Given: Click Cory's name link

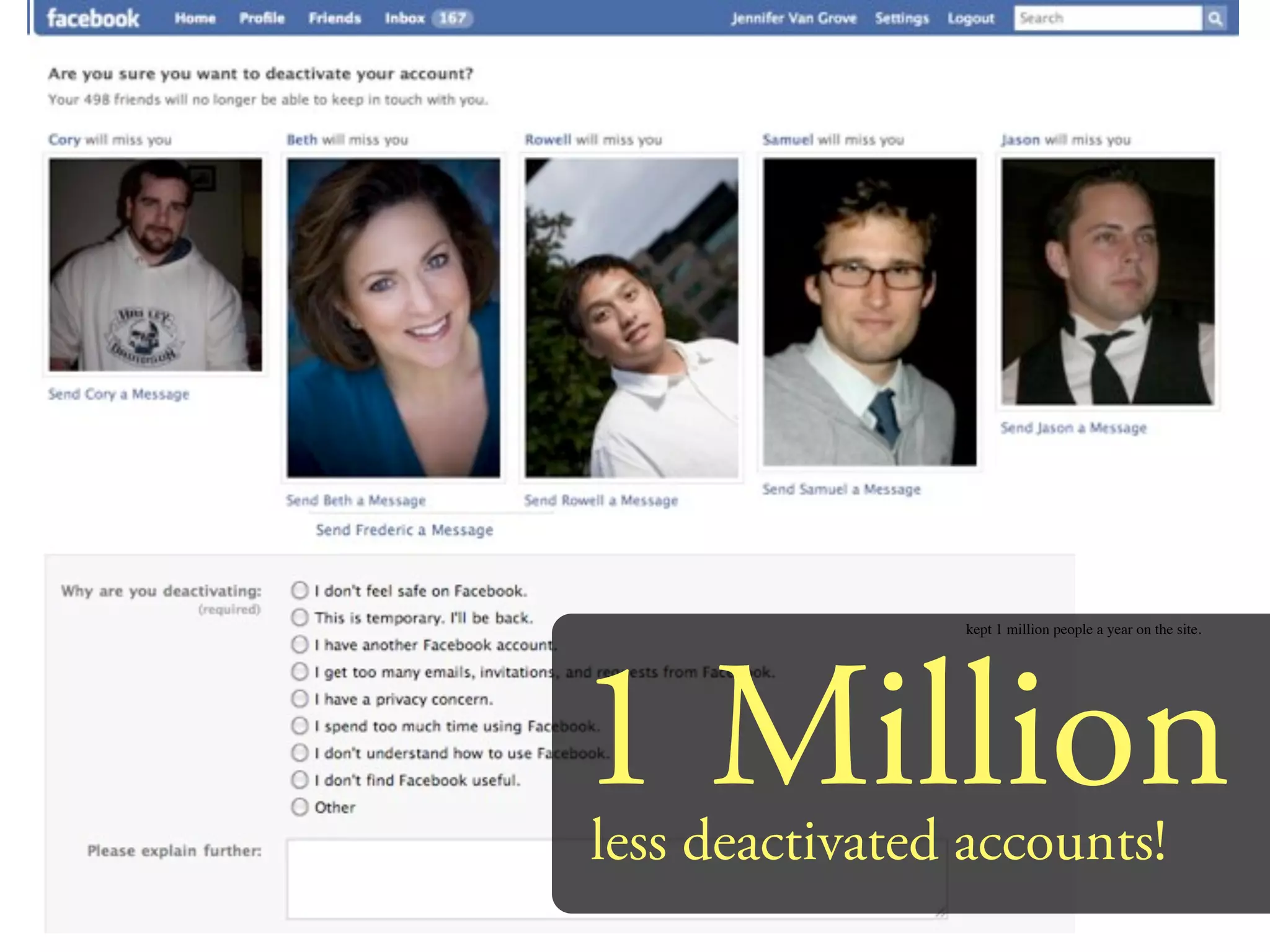Looking at the screenshot, I should 64,139.
